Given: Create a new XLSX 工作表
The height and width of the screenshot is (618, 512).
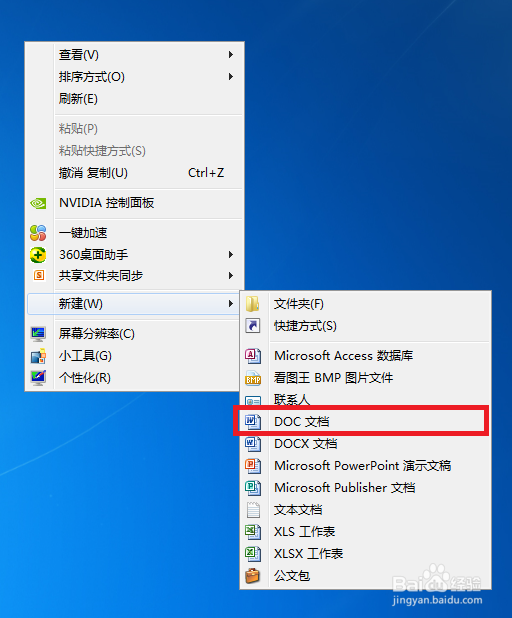Looking at the screenshot, I should (x=365, y=554).
